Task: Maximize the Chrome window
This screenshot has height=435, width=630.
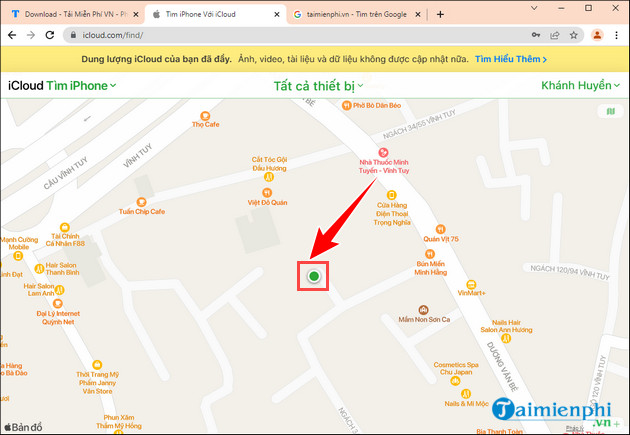Action: tap(588, 8)
